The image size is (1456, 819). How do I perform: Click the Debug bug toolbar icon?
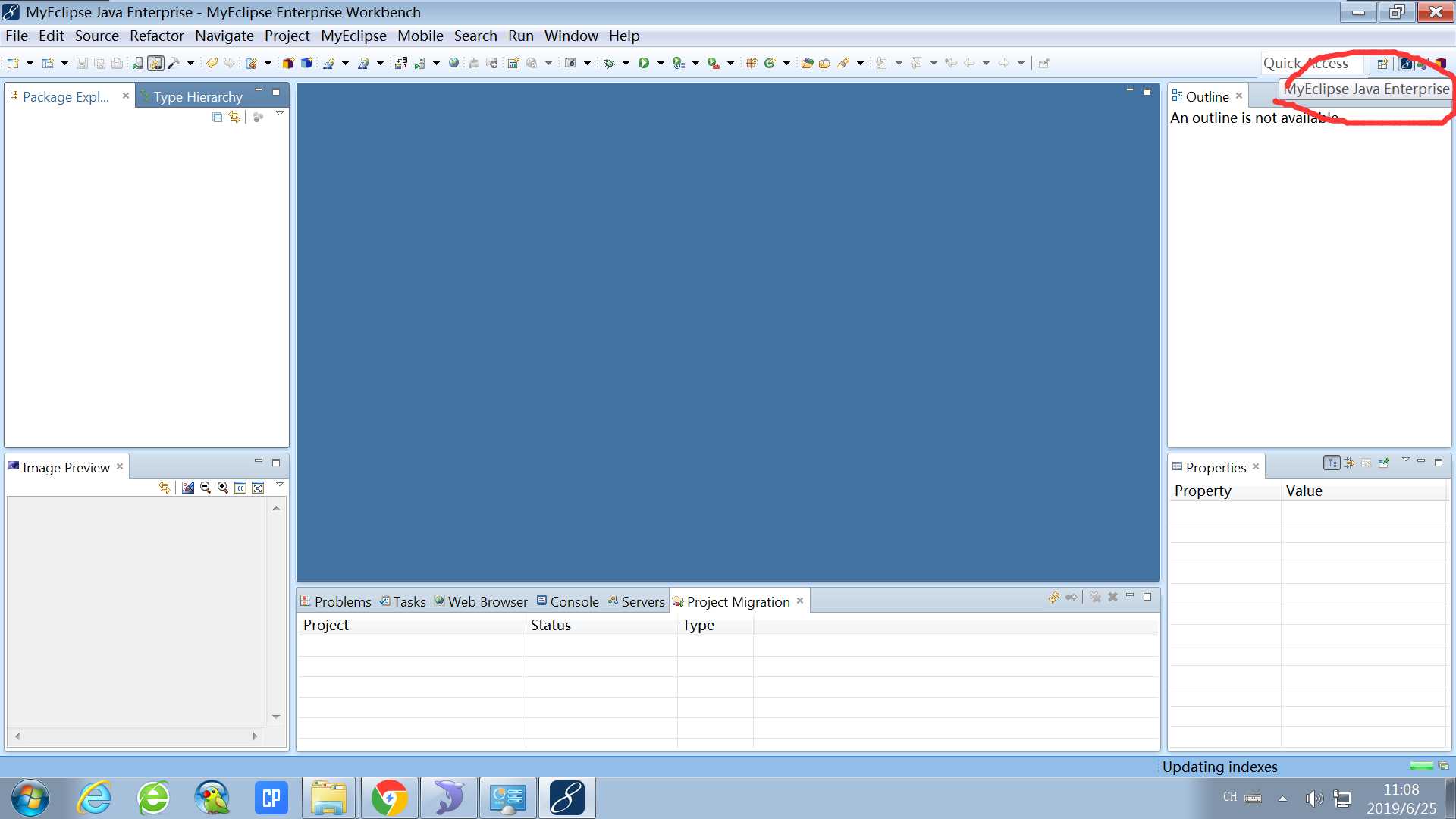click(609, 64)
